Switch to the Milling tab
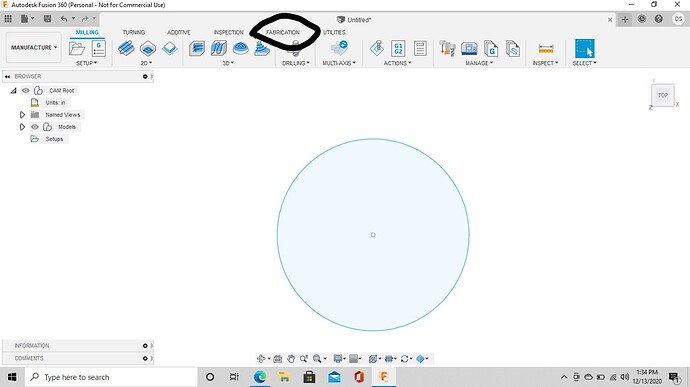 87,32
